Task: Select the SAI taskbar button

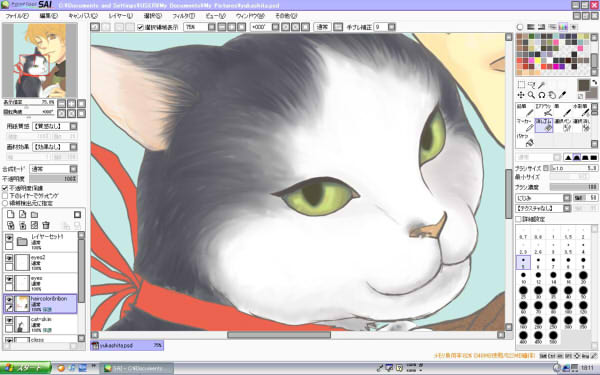Action: point(135,368)
